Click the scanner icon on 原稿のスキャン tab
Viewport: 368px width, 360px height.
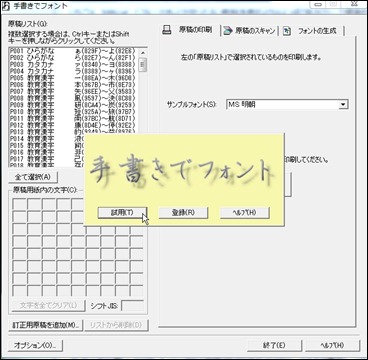coord(228,31)
